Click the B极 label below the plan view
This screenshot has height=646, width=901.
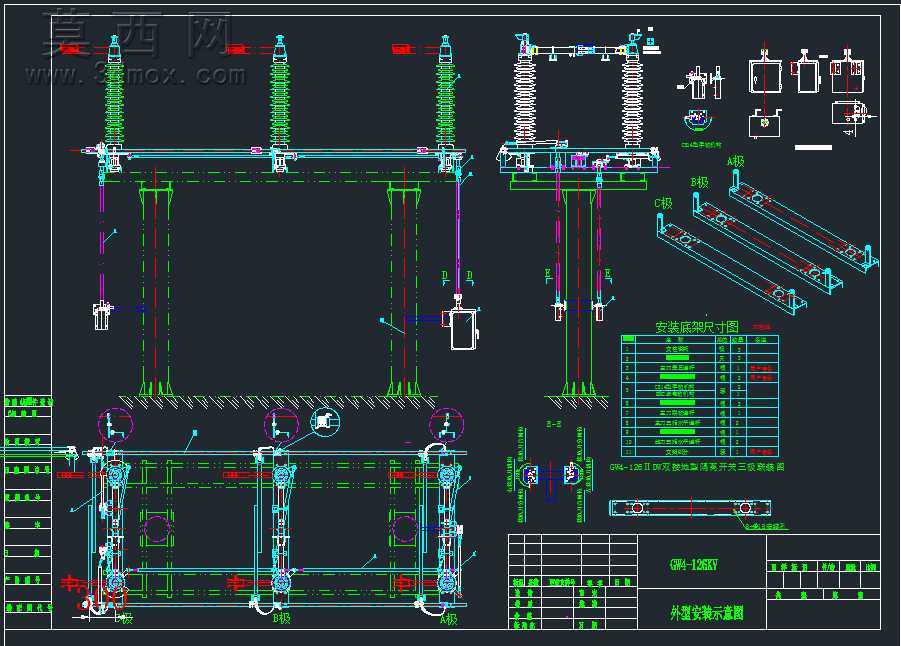coord(282,619)
